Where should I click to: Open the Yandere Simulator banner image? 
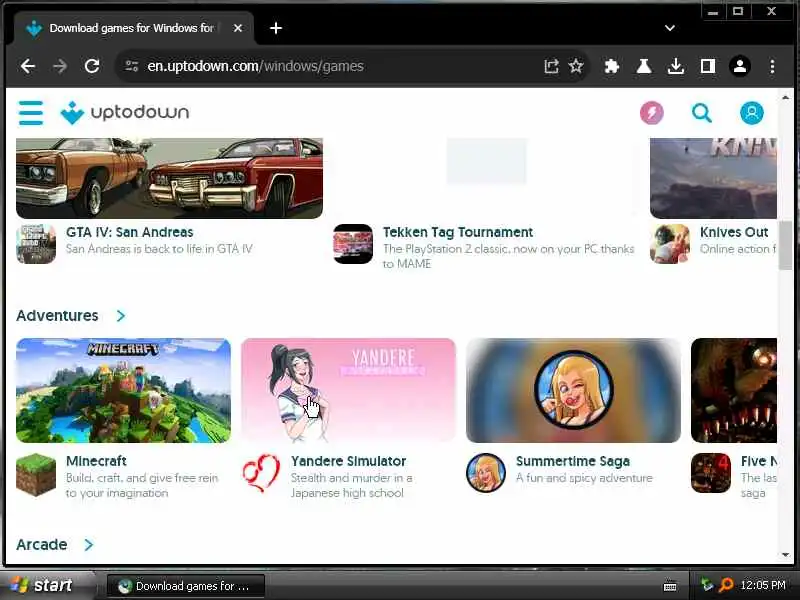[x=348, y=390]
